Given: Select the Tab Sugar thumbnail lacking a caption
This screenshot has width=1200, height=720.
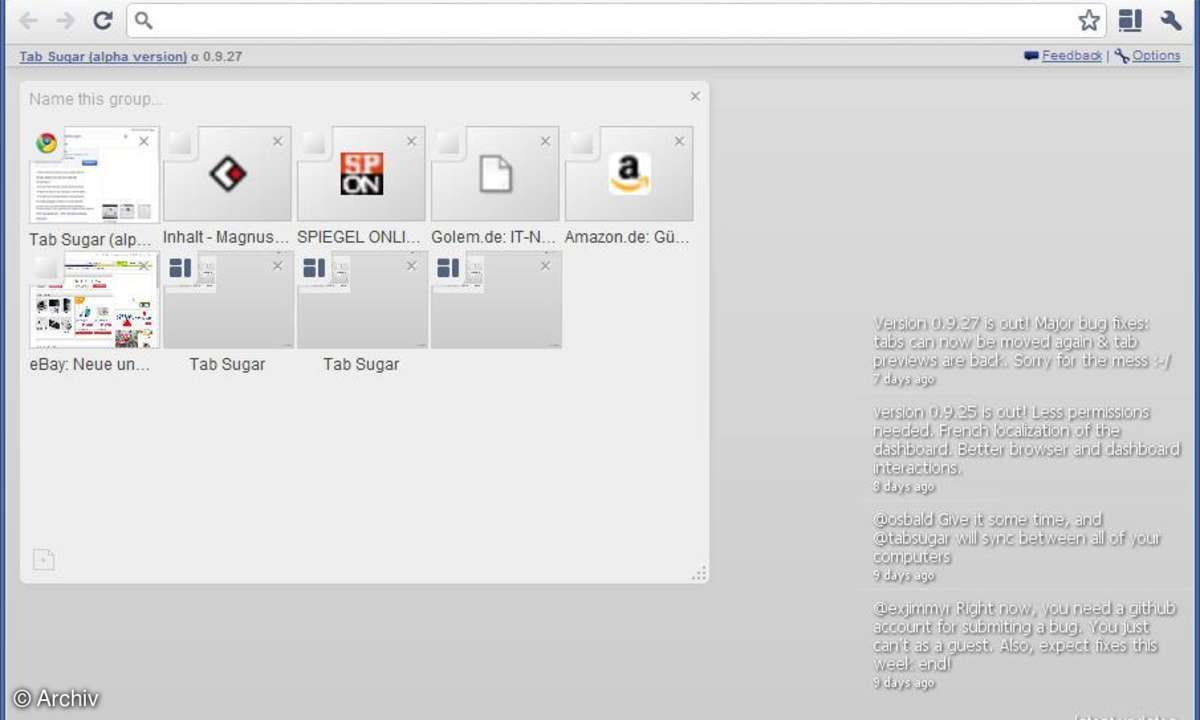Looking at the screenshot, I should tap(496, 300).
